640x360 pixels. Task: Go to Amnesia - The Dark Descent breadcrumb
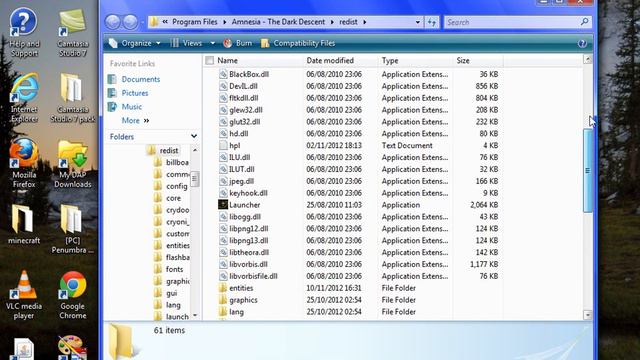tap(278, 22)
